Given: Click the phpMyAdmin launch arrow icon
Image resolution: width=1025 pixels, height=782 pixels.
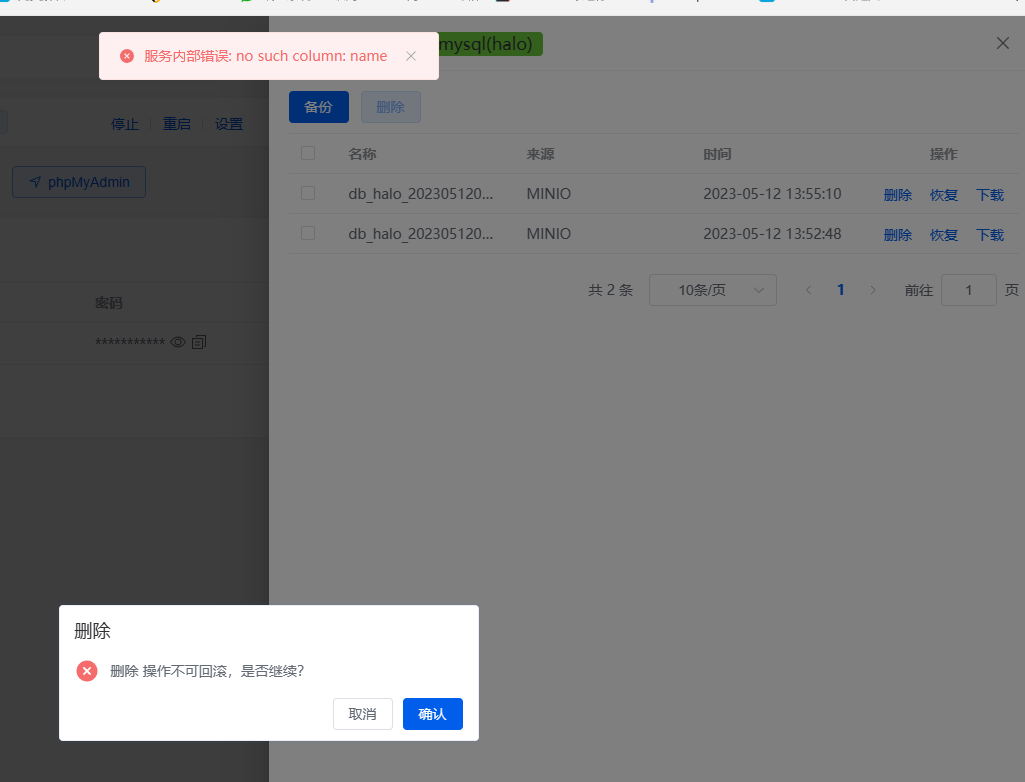Looking at the screenshot, I should [x=35, y=181].
